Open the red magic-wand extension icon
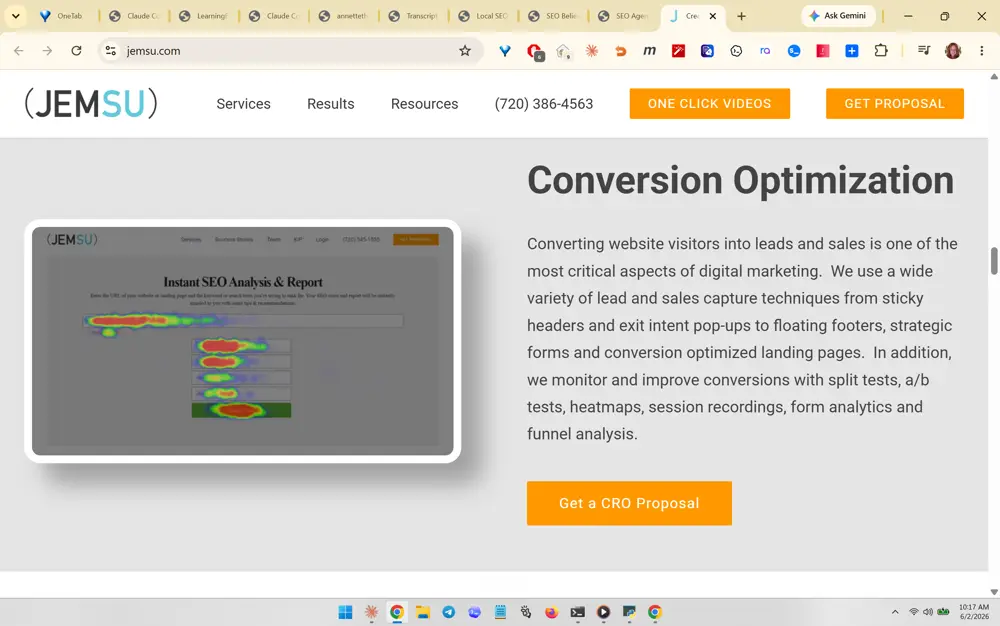 tap(678, 51)
